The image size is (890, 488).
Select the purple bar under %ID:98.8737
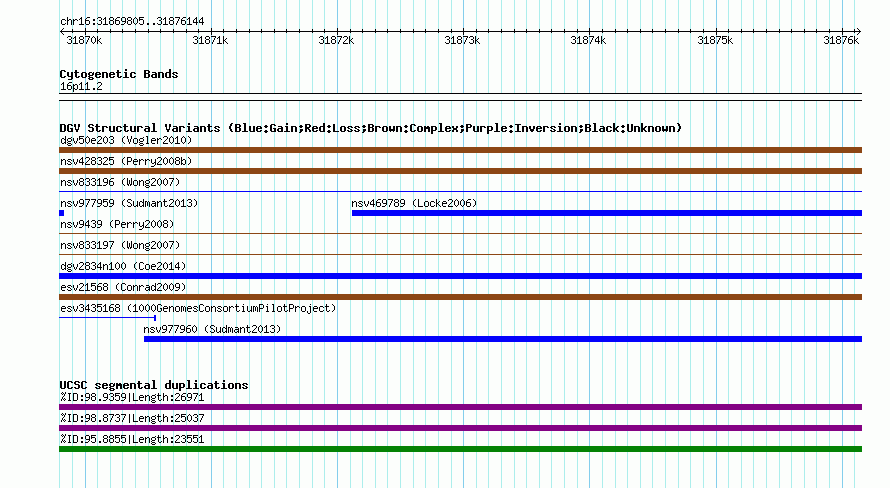tap(460, 428)
